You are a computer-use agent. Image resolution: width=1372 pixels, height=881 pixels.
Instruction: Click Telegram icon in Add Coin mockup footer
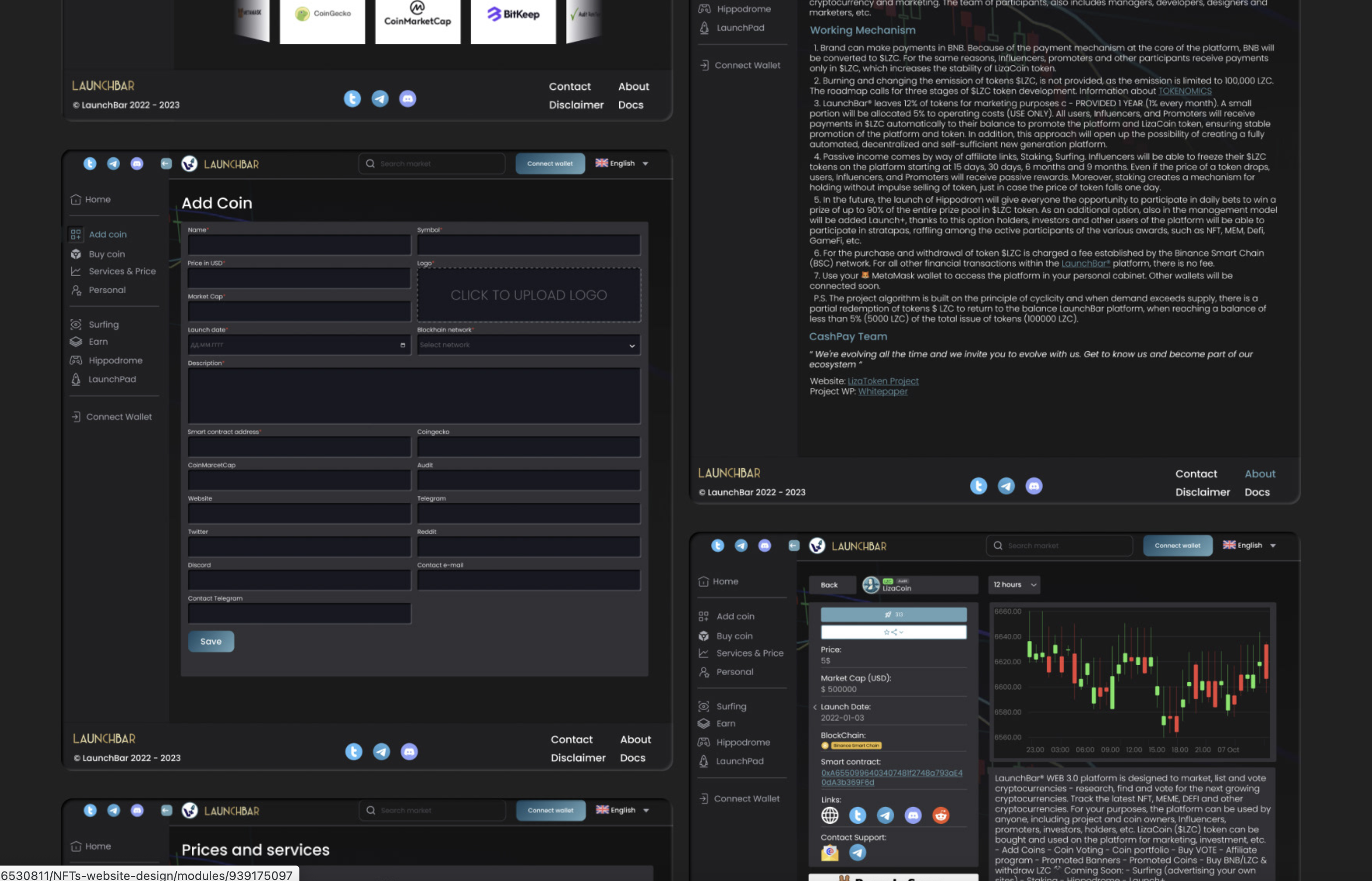tap(382, 752)
